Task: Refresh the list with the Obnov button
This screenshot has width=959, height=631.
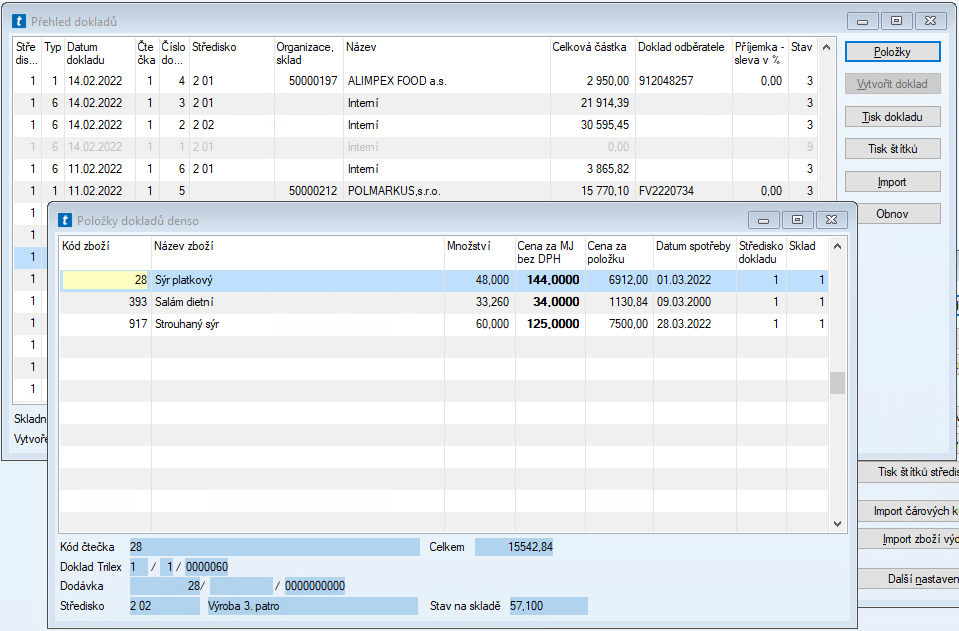Action: click(898, 214)
